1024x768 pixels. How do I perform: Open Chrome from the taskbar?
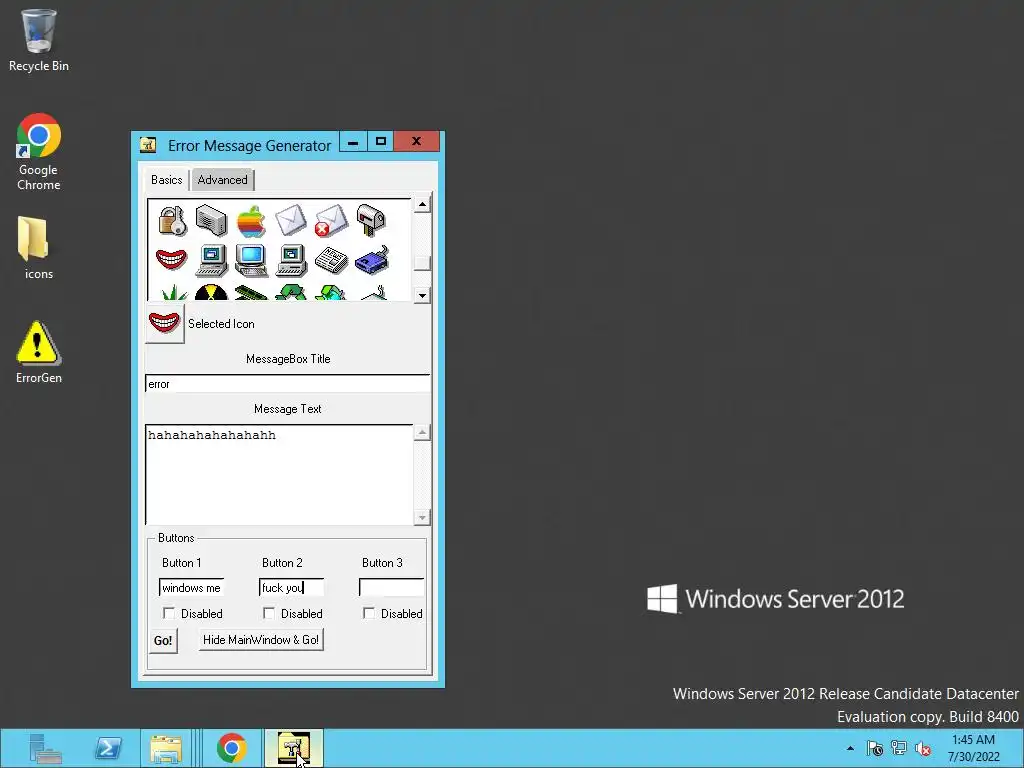click(x=232, y=748)
